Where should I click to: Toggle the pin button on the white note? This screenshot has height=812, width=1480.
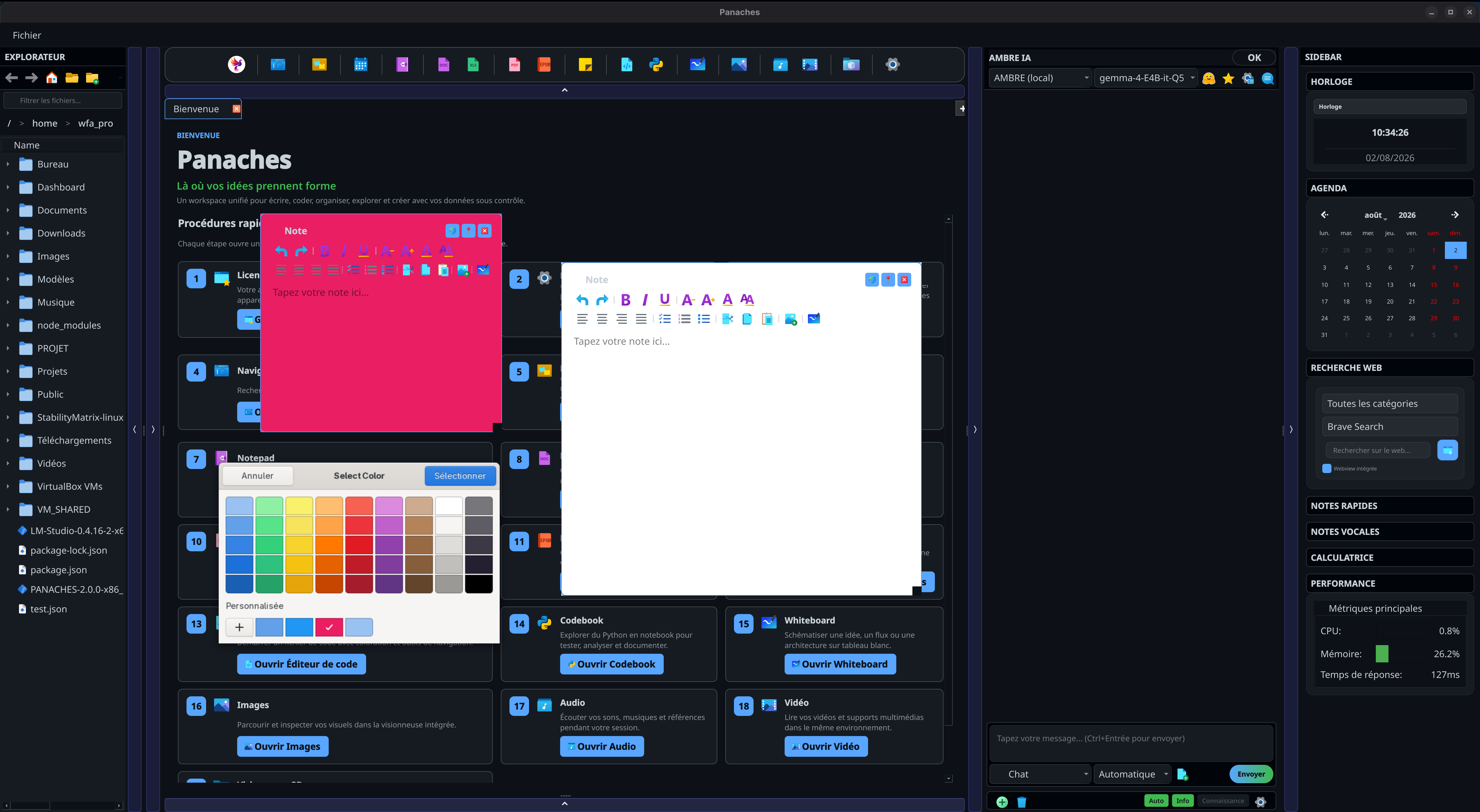[x=888, y=280]
